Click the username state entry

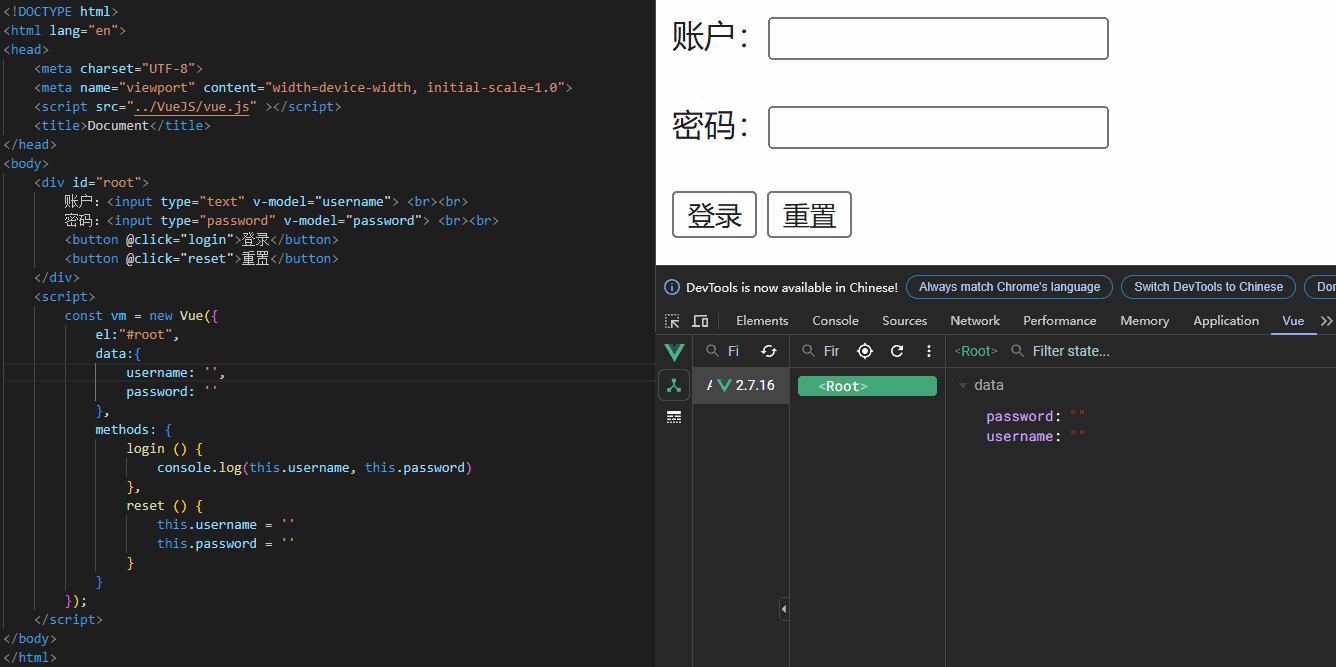(1035, 436)
